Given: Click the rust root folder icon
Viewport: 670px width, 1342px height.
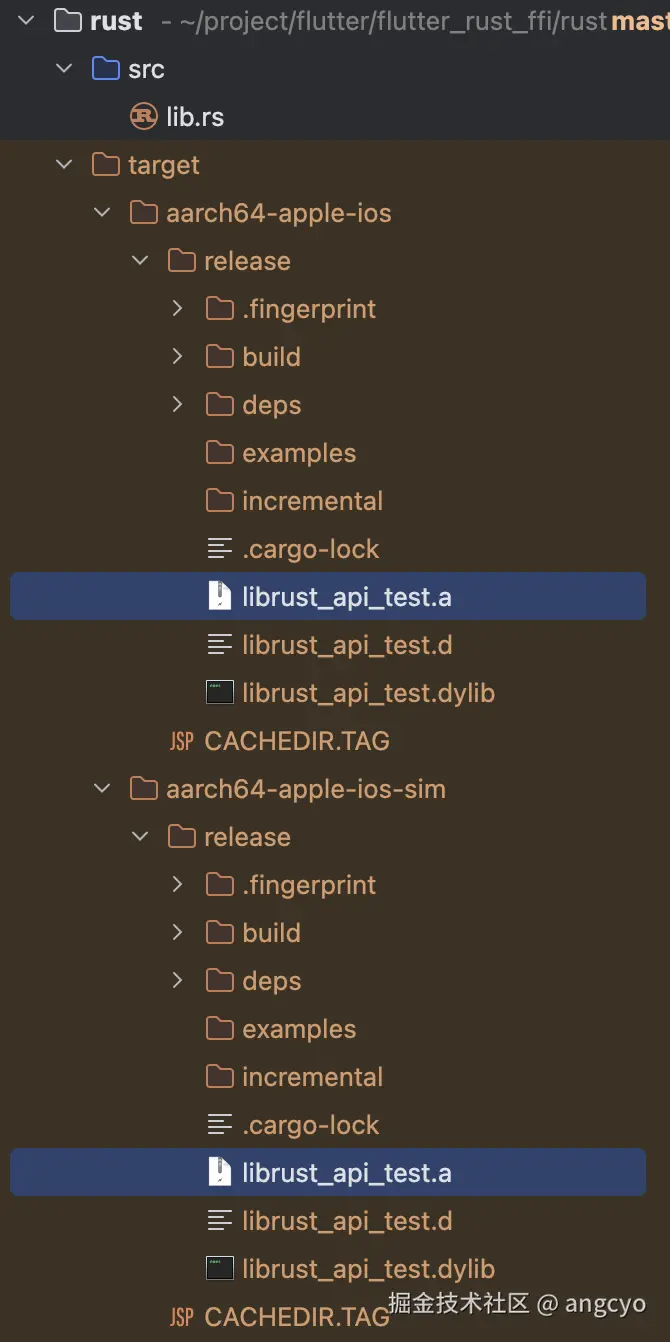Looking at the screenshot, I should [68, 21].
